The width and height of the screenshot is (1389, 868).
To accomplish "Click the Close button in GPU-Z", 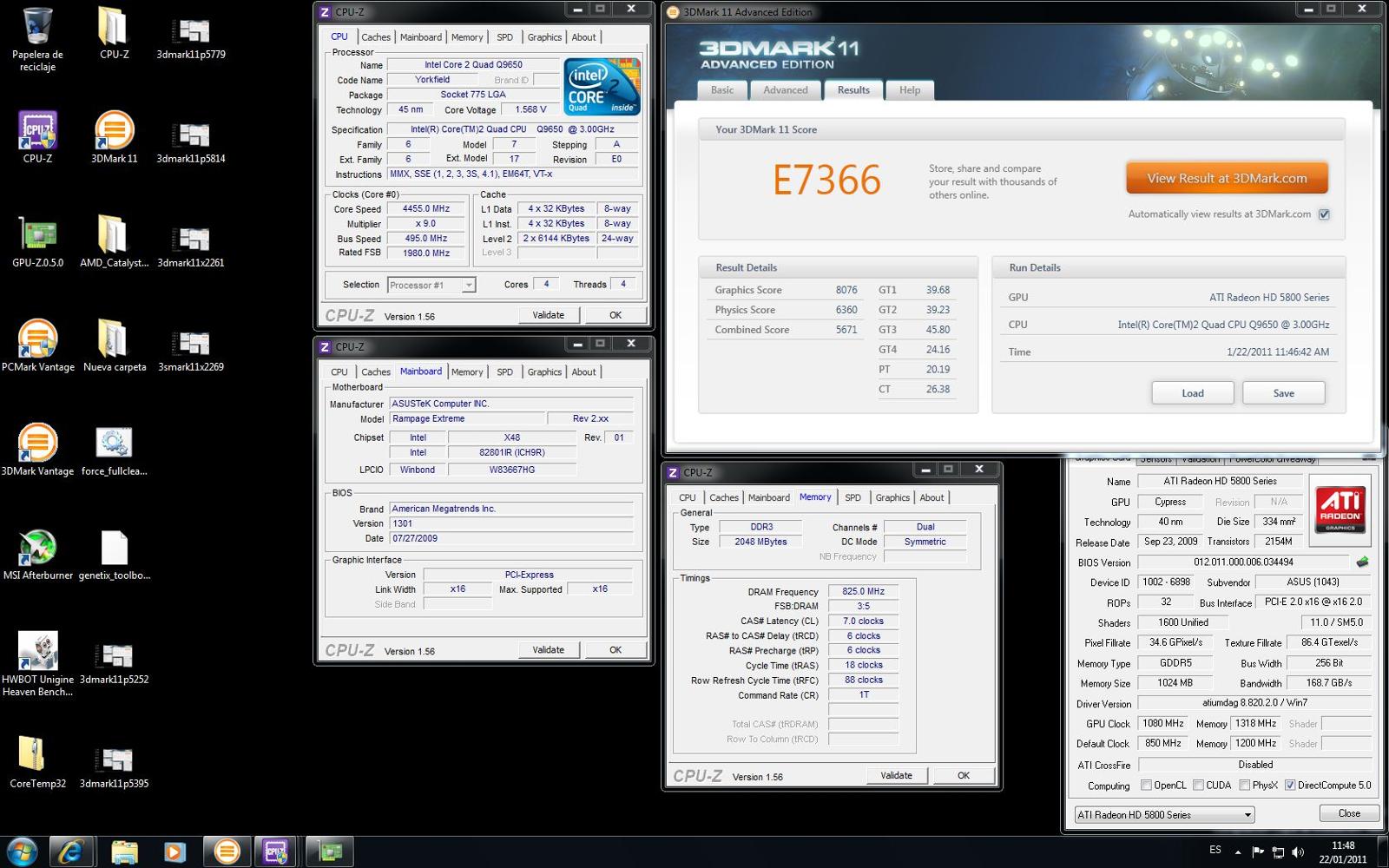I will 1349,813.
